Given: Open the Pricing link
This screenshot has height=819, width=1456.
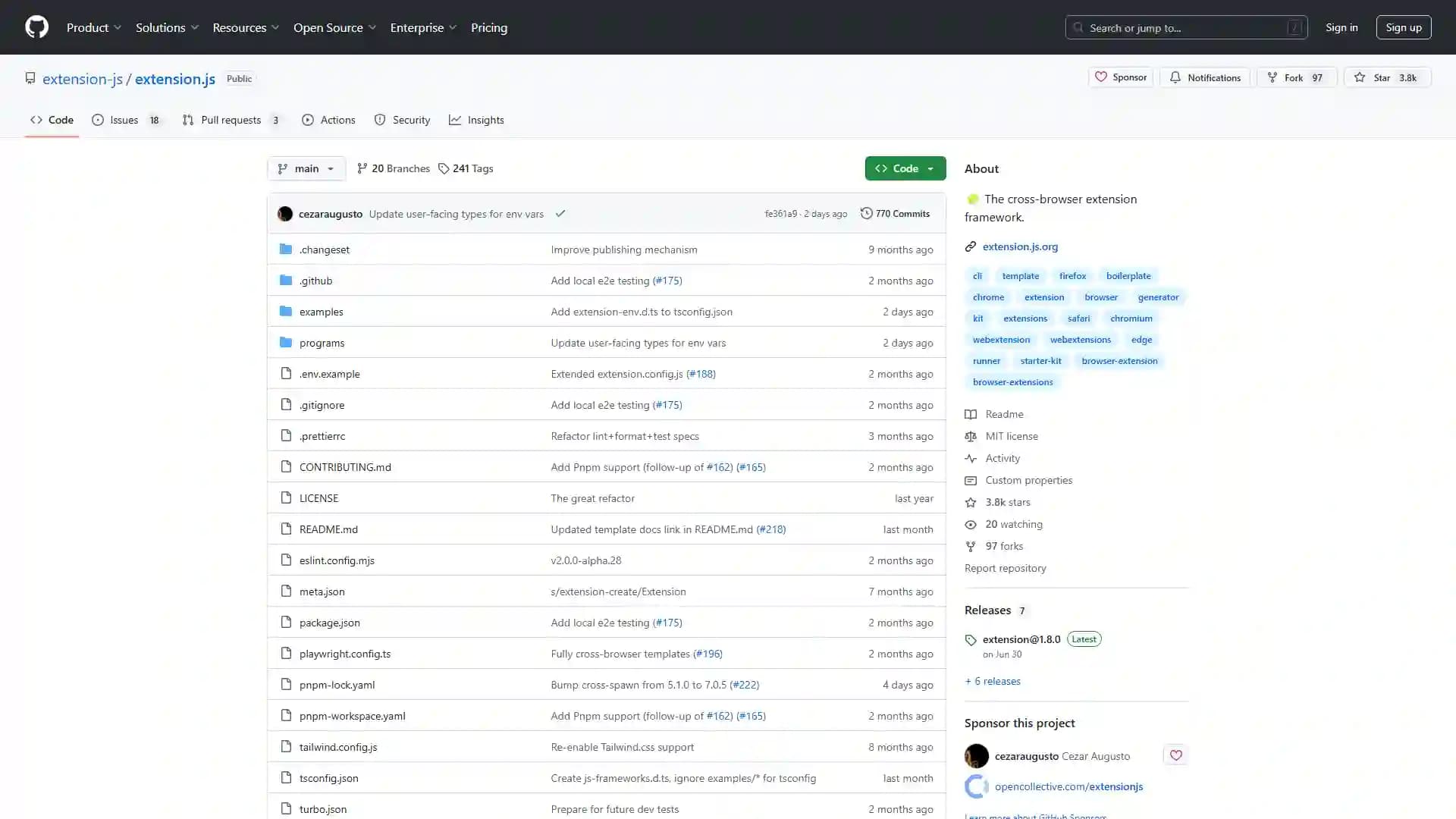Looking at the screenshot, I should click(x=489, y=27).
